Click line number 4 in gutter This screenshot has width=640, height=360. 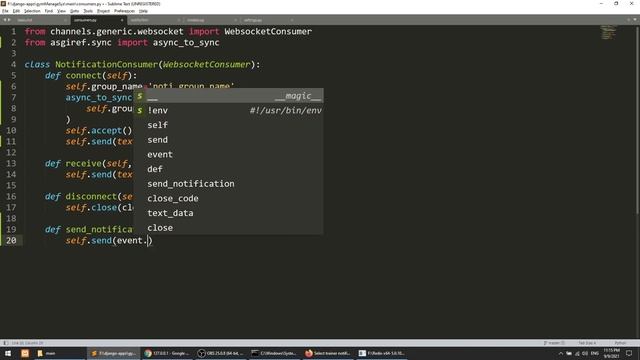coord(13,64)
